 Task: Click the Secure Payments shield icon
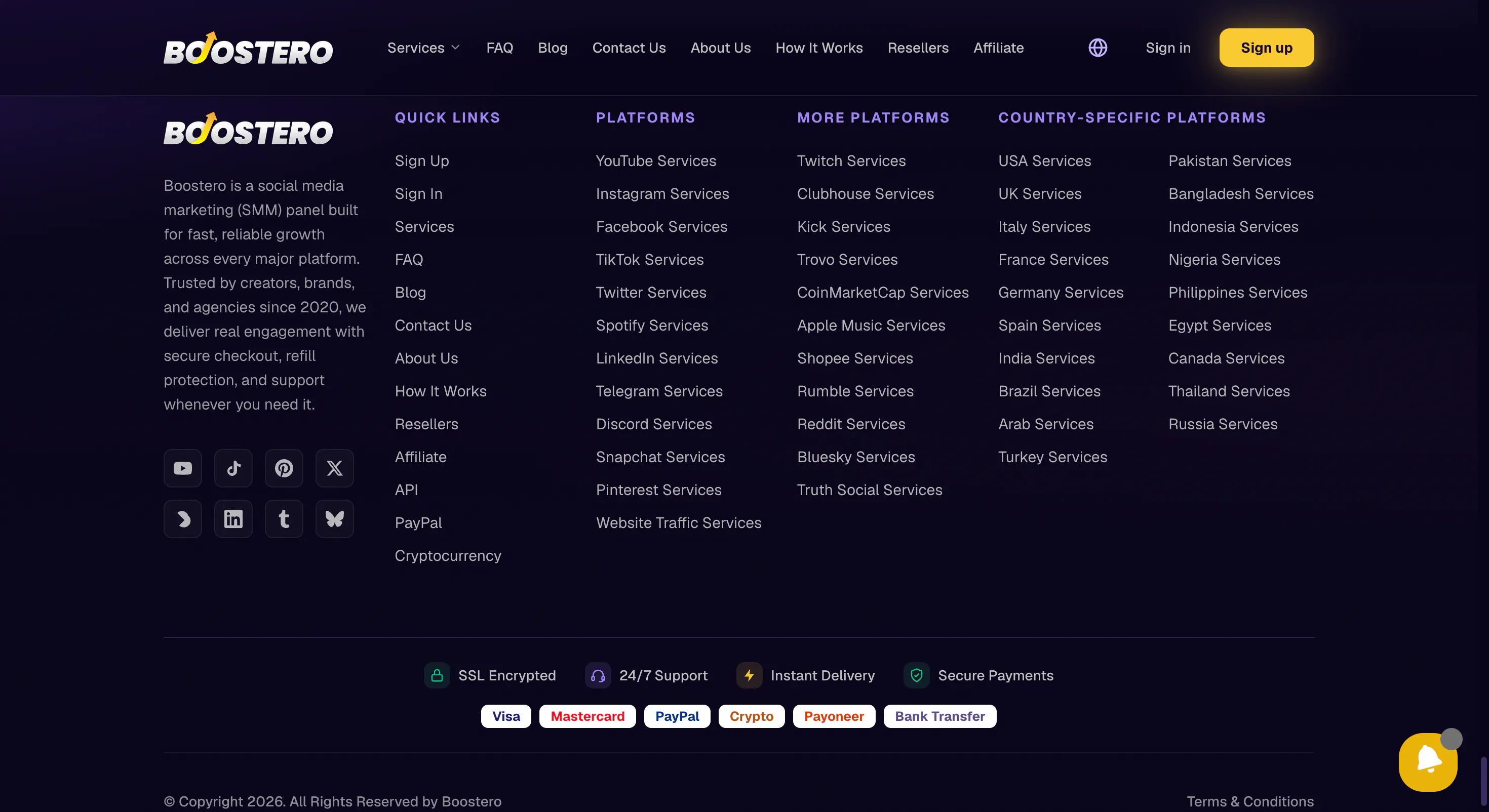pyautogui.click(x=917, y=675)
